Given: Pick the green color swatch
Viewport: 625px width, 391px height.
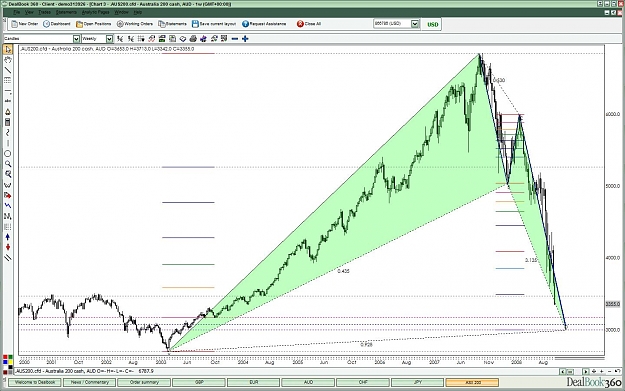Looking at the screenshot, I should click(10, 357).
